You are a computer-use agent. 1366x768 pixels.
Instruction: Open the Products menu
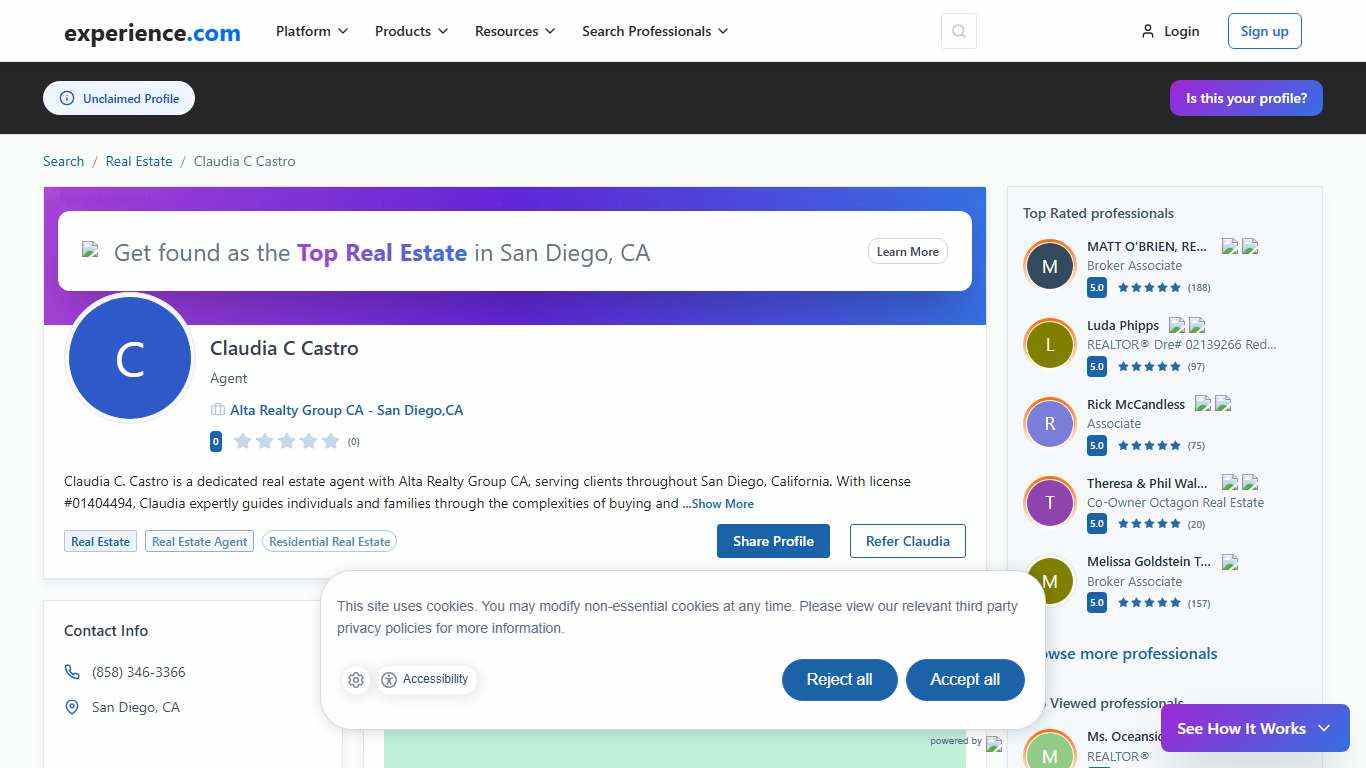click(x=410, y=31)
